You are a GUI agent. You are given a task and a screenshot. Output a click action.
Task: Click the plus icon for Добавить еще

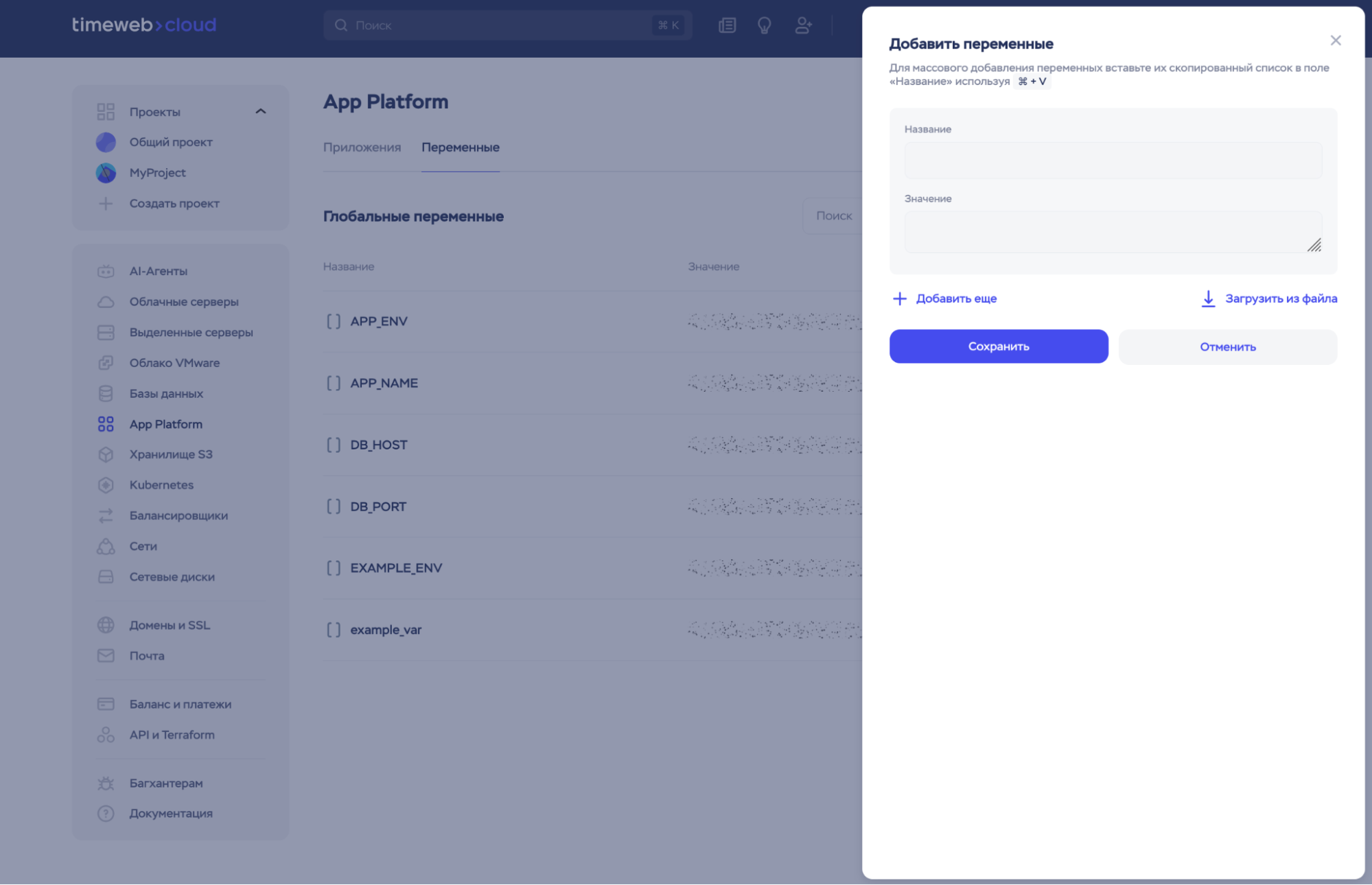(x=899, y=298)
